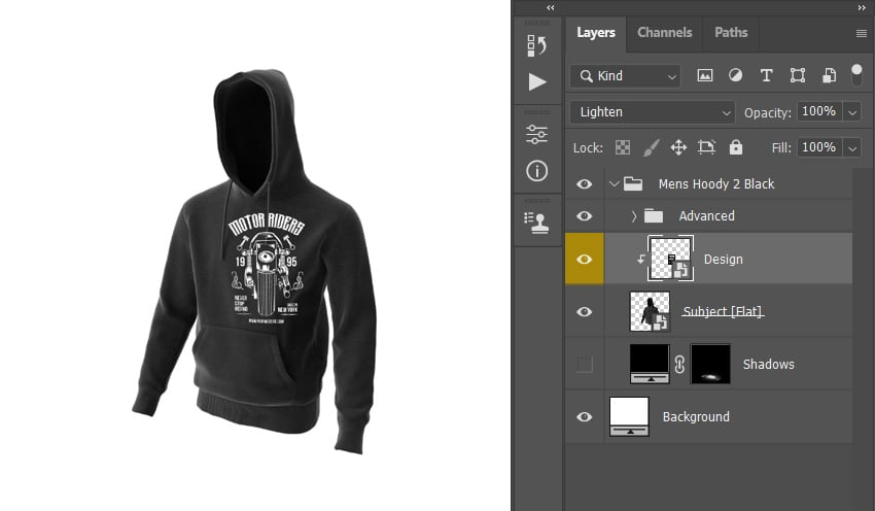
Task: Switch to the Channels tab
Action: 664,33
